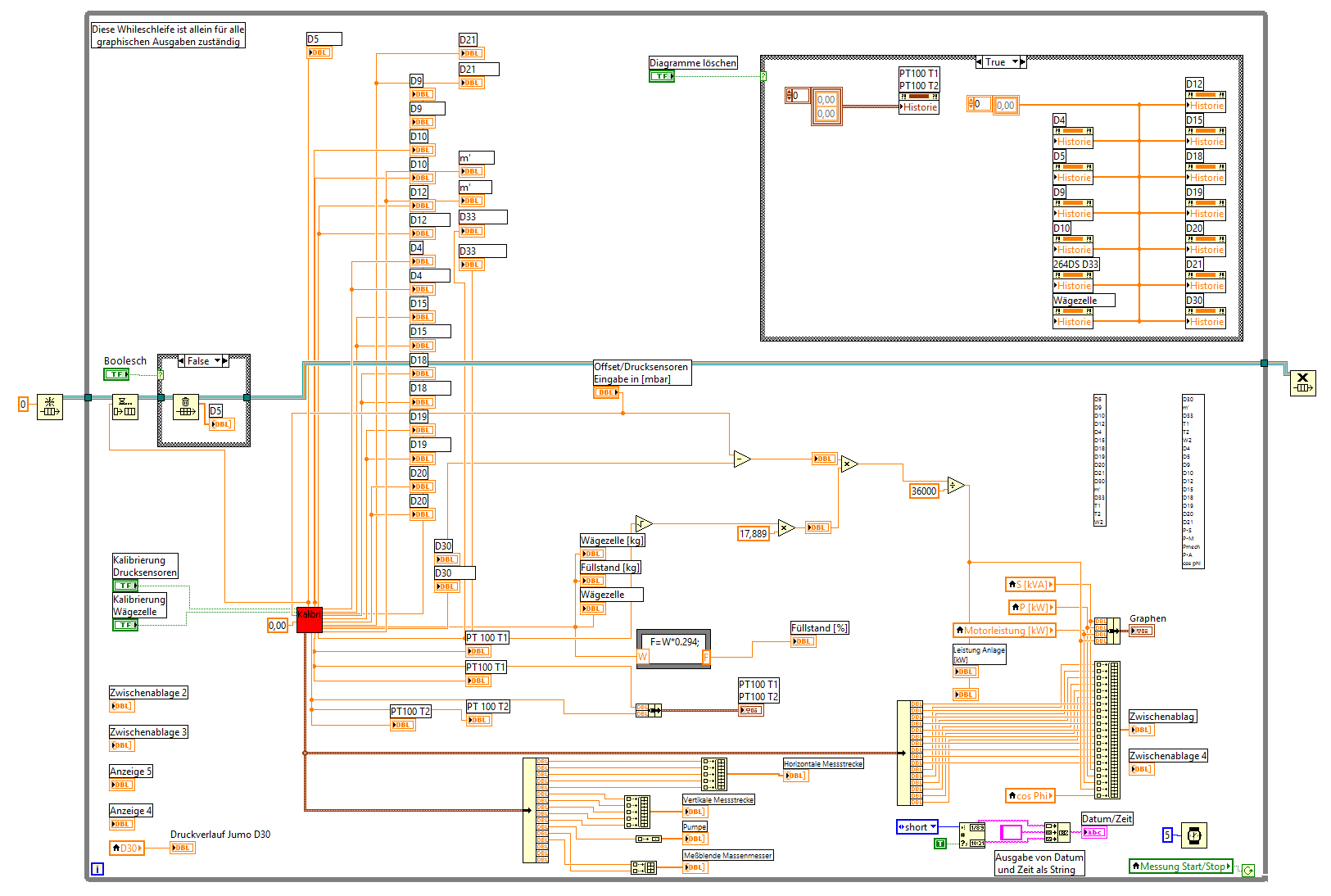Click the while loop comment text label

(x=168, y=35)
